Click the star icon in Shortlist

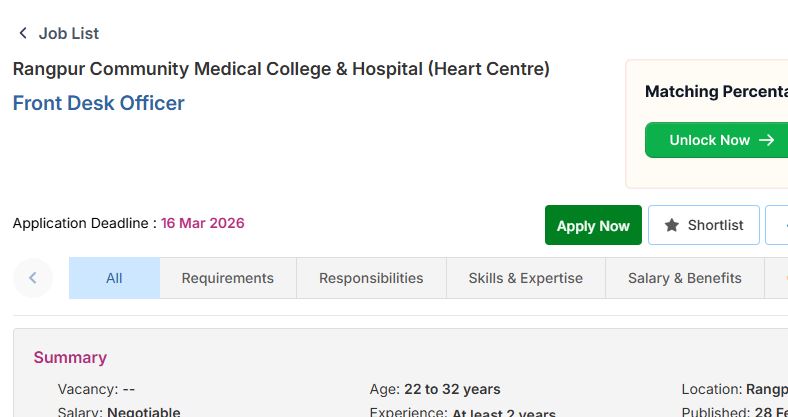pyautogui.click(x=672, y=225)
